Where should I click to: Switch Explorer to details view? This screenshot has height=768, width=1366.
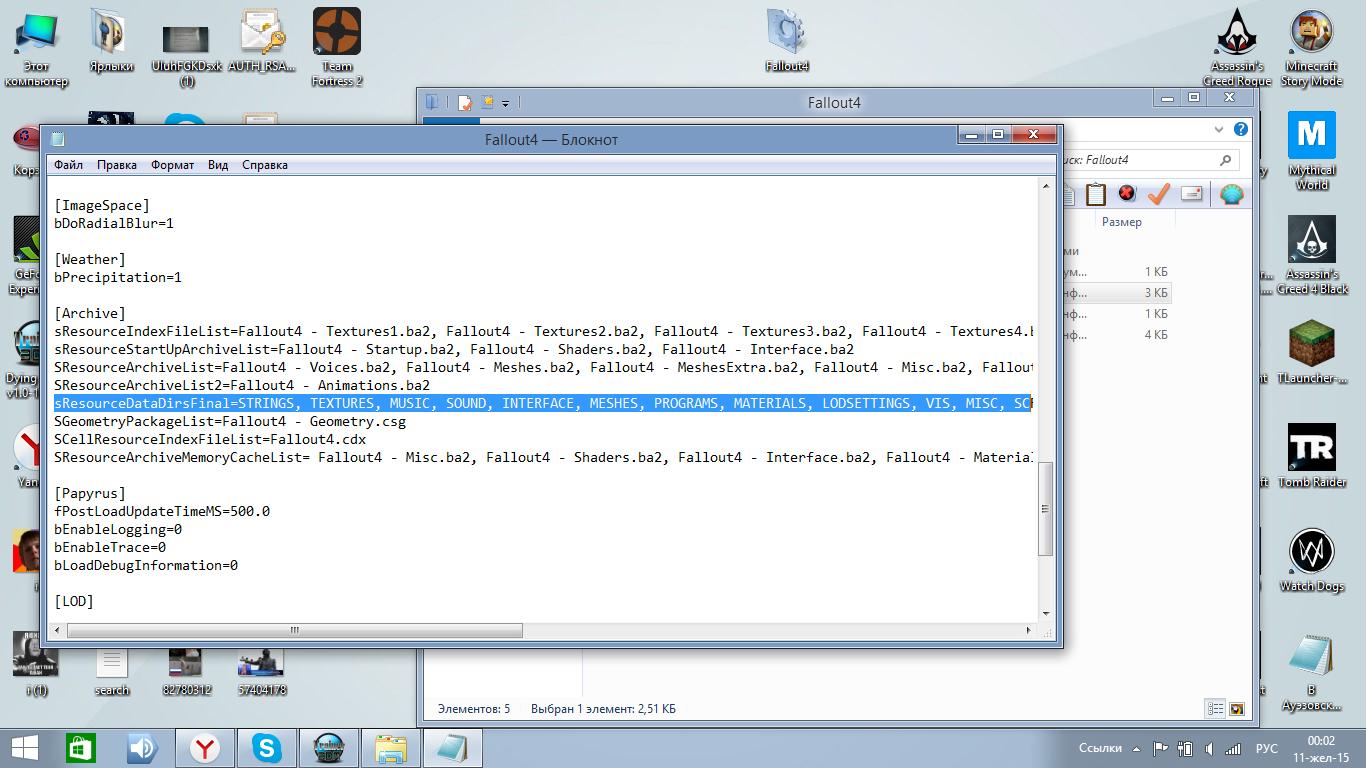1216,709
